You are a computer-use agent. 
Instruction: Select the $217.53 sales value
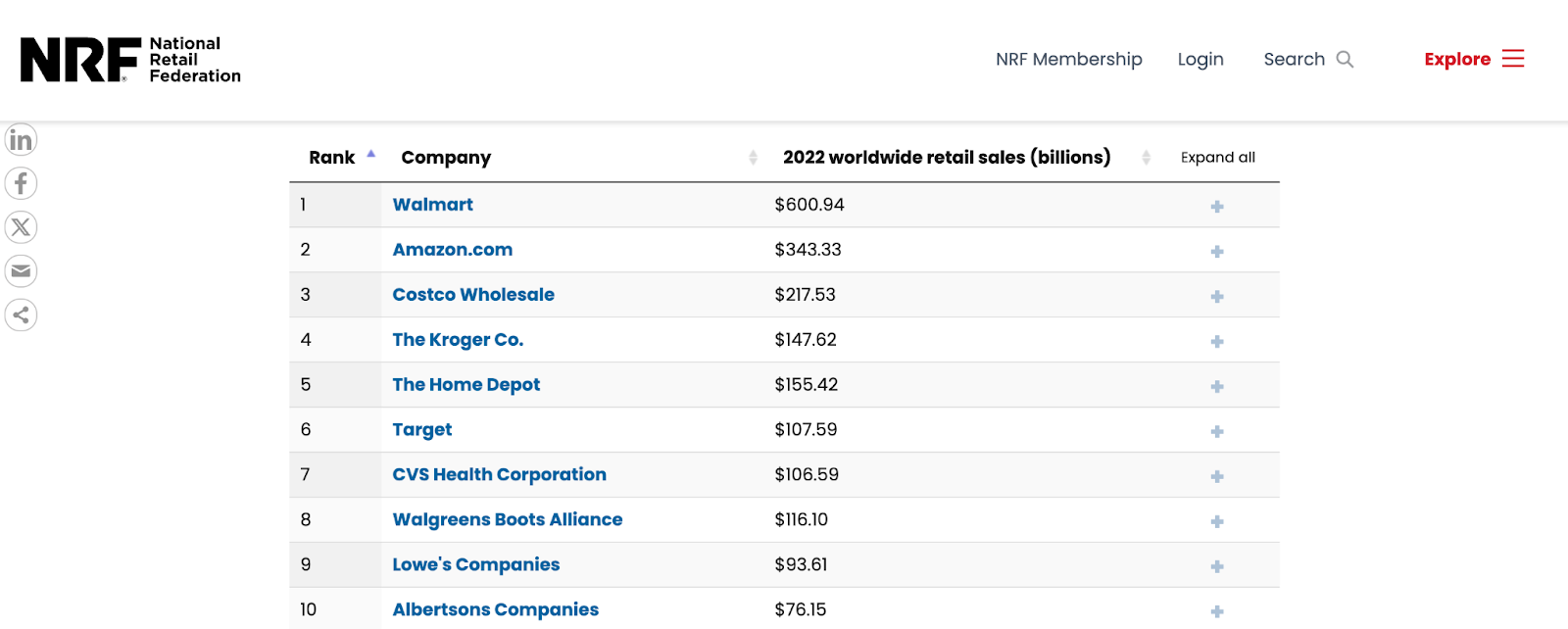[806, 295]
